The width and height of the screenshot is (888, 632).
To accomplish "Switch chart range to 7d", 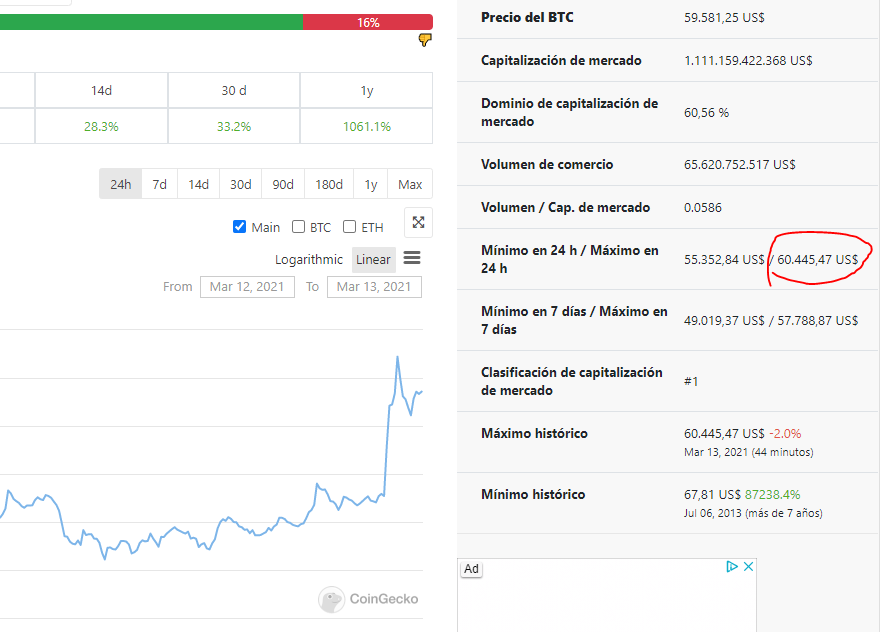I will click(x=160, y=184).
